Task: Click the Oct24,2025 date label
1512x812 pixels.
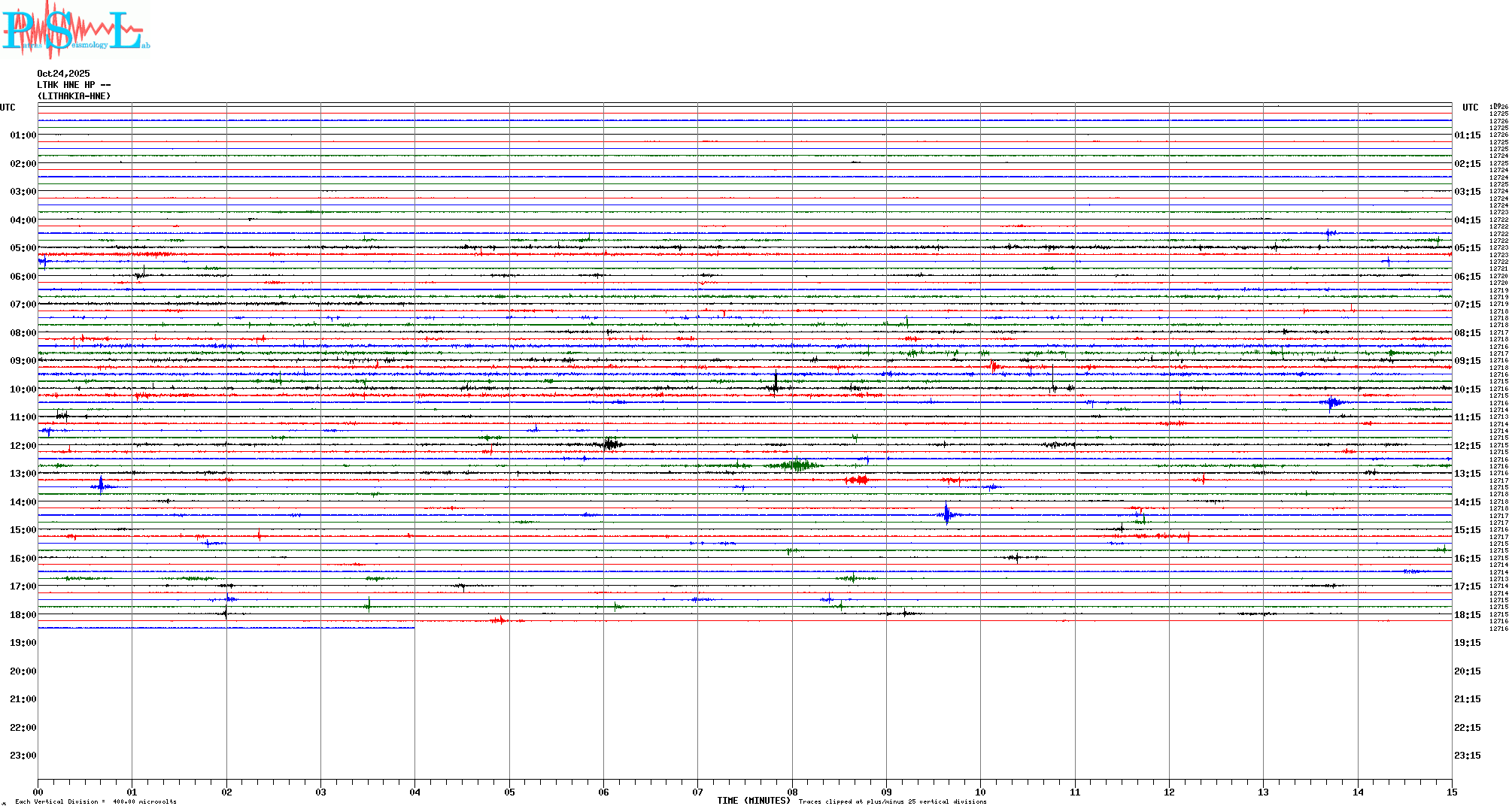Action: [x=63, y=74]
